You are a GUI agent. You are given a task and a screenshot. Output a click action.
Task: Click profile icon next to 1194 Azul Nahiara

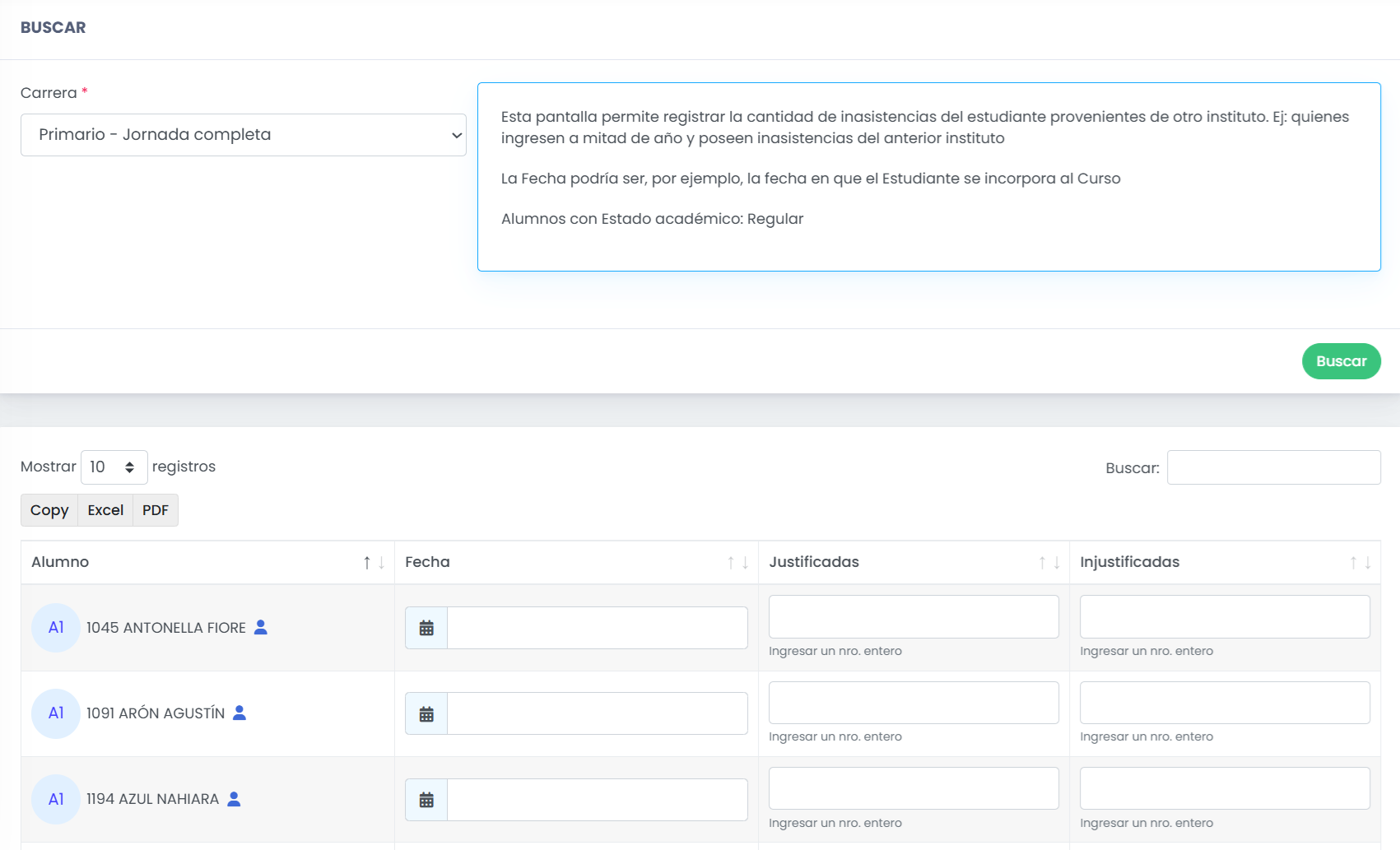234,799
